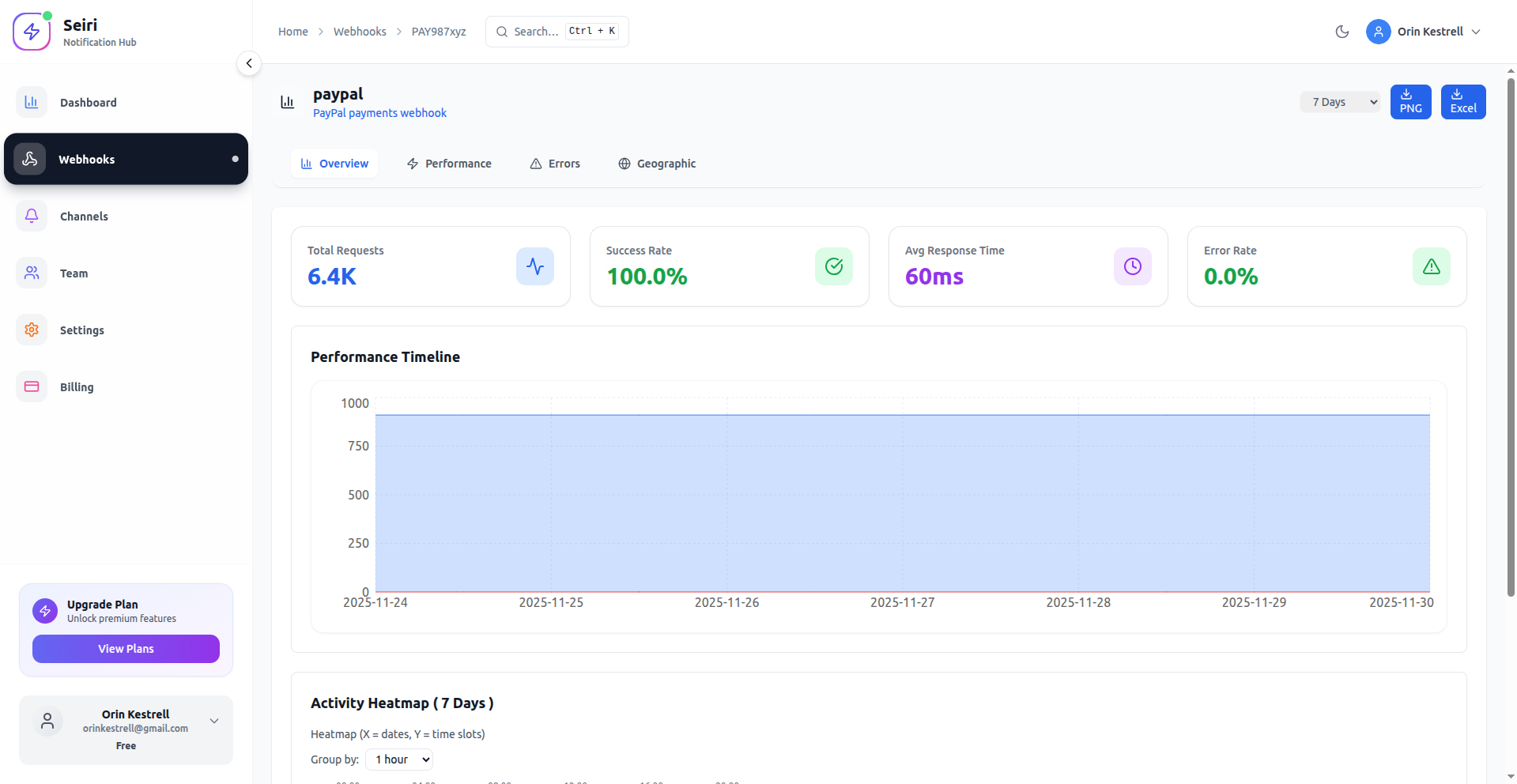The width and height of the screenshot is (1517, 784).
Task: Click the Webhooks breadcrumb link
Action: click(360, 31)
